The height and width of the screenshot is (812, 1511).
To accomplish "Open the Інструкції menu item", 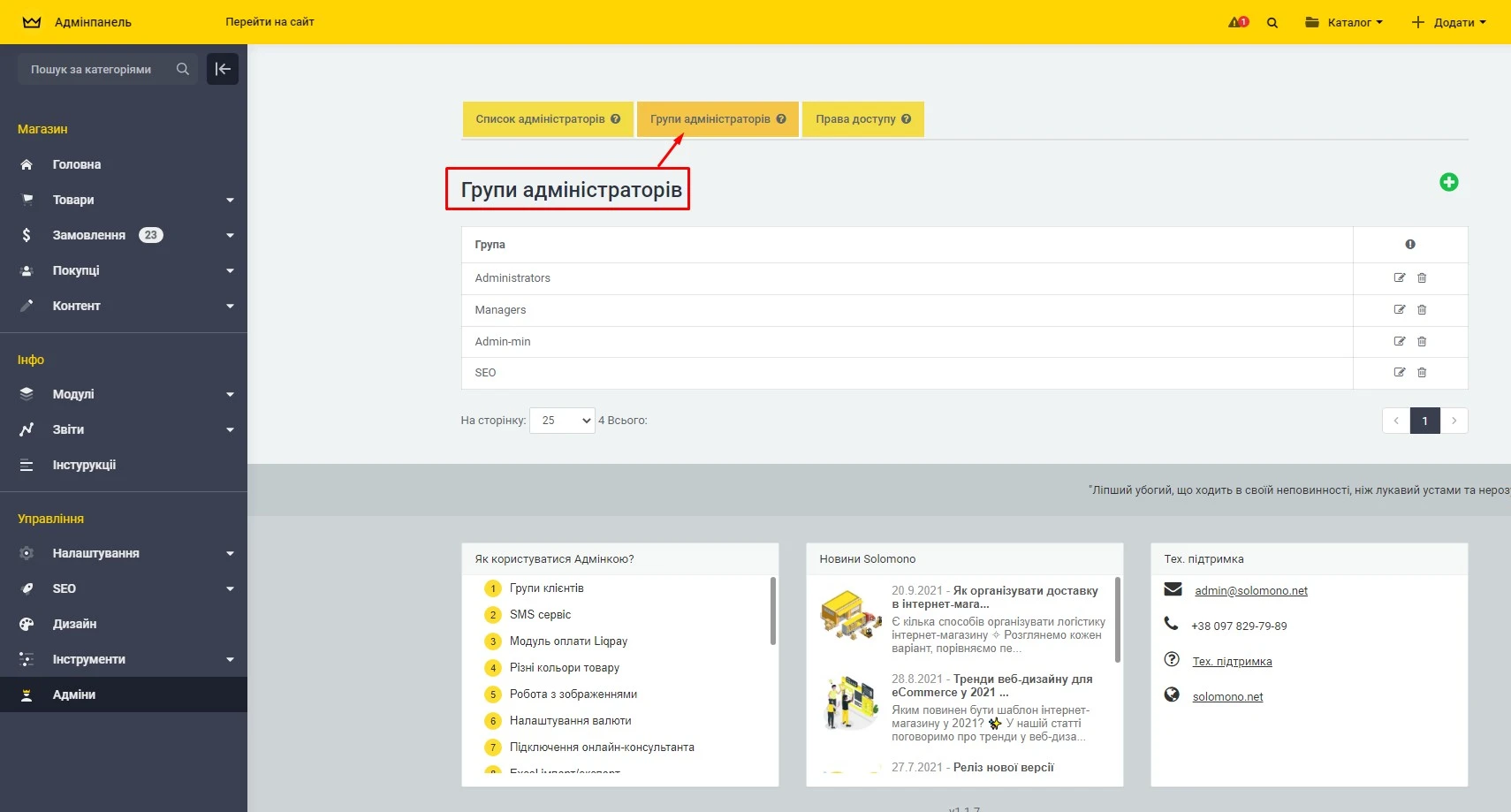I will [x=84, y=465].
